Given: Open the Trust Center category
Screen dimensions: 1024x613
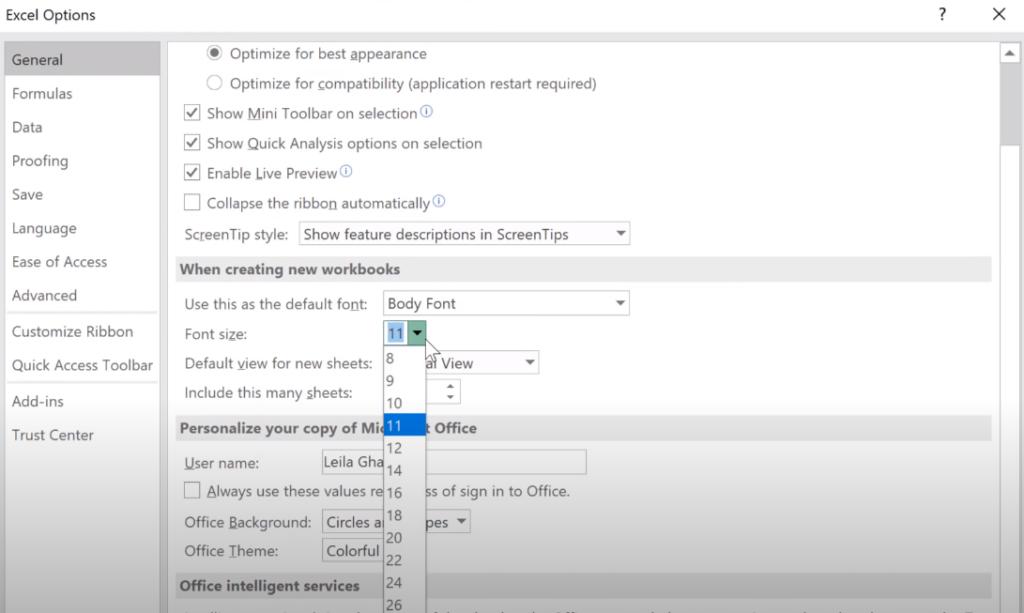Looking at the screenshot, I should coord(82,435).
